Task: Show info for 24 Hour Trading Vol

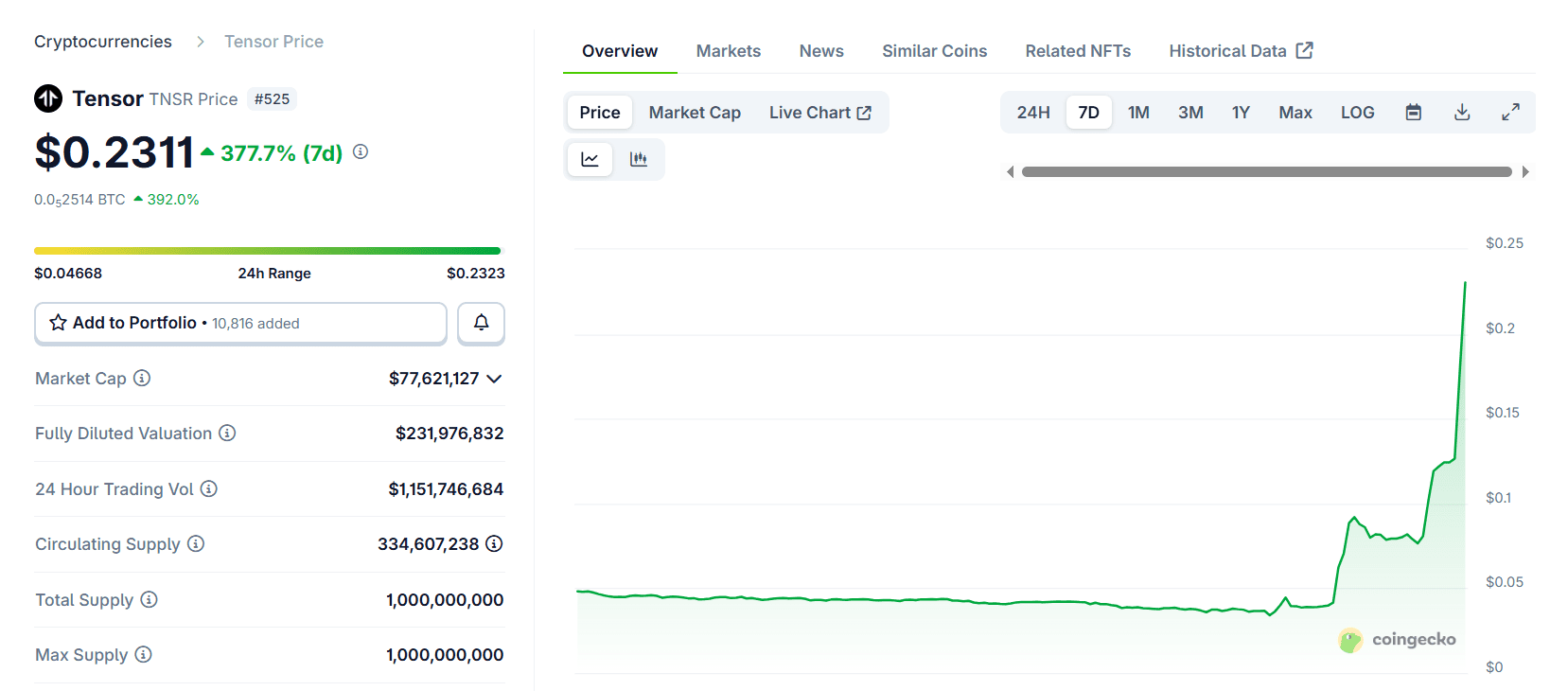Action: coord(209,488)
